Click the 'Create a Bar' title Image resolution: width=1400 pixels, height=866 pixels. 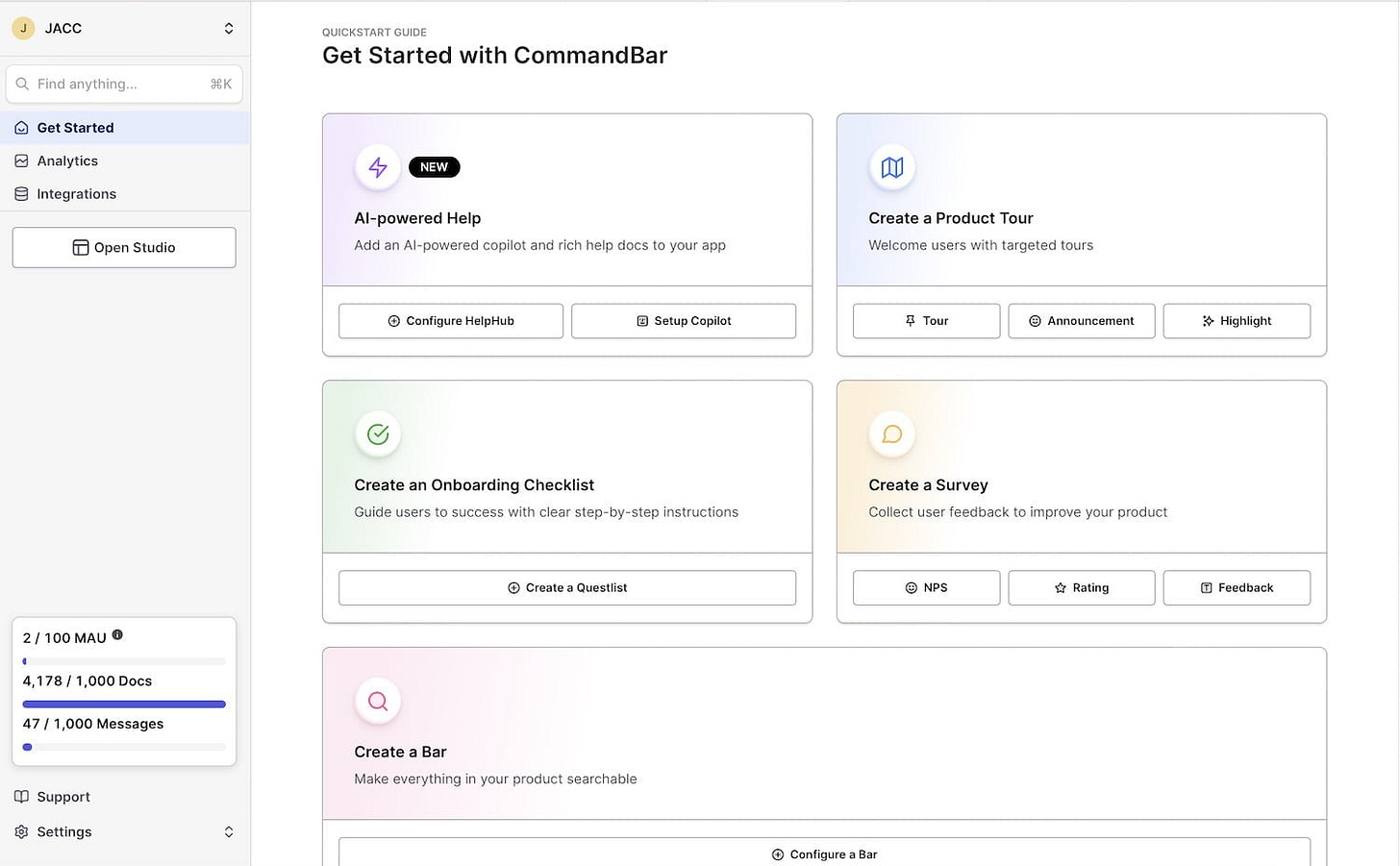400,752
